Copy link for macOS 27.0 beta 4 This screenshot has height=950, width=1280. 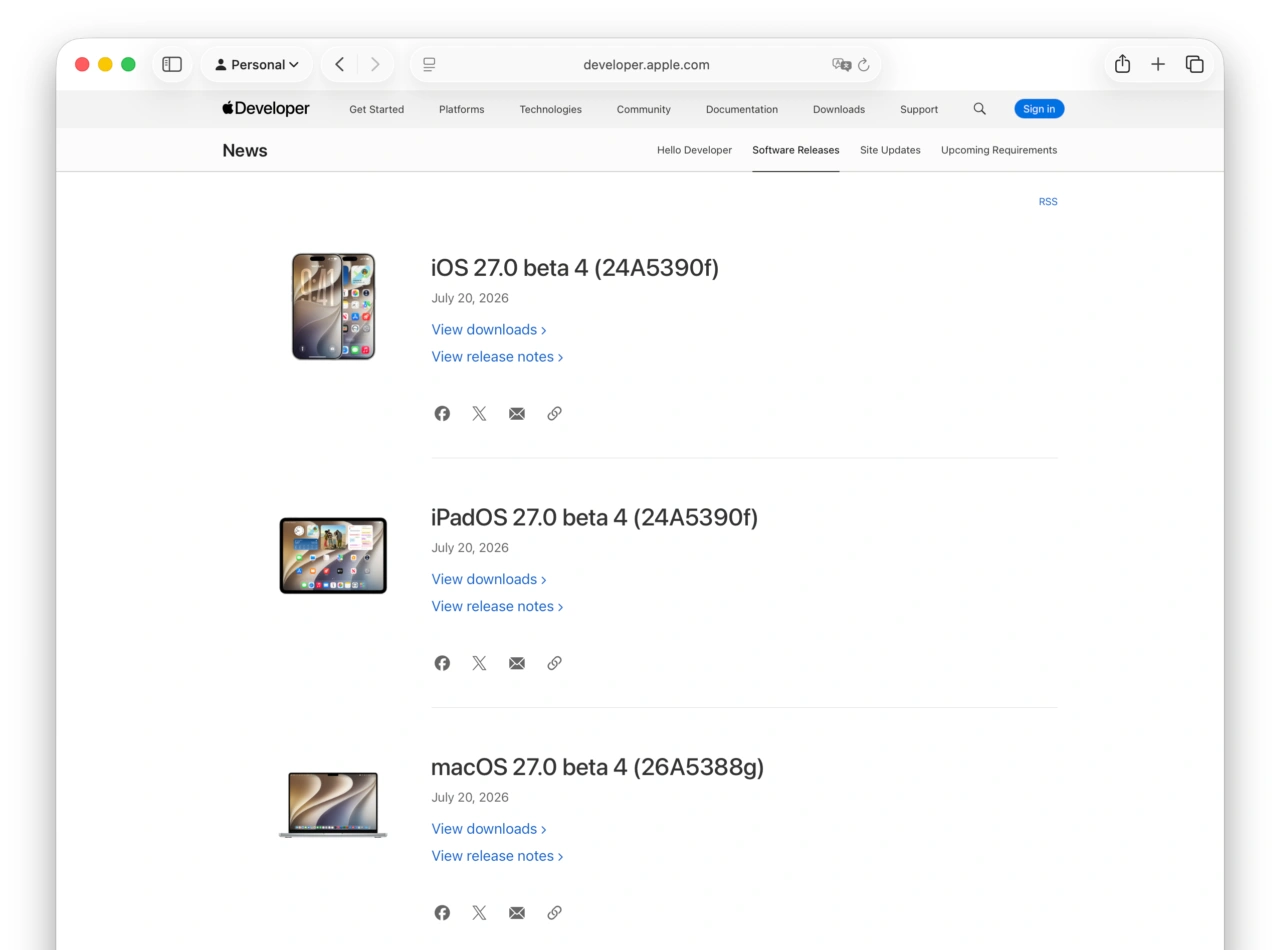[x=554, y=912]
